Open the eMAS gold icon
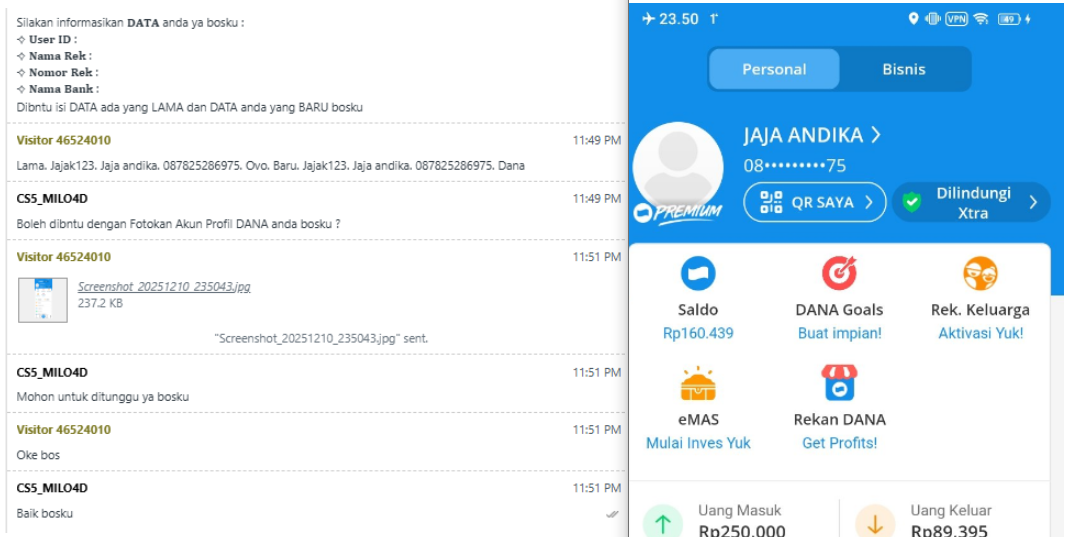The height and width of the screenshot is (537, 1065). click(x=698, y=384)
